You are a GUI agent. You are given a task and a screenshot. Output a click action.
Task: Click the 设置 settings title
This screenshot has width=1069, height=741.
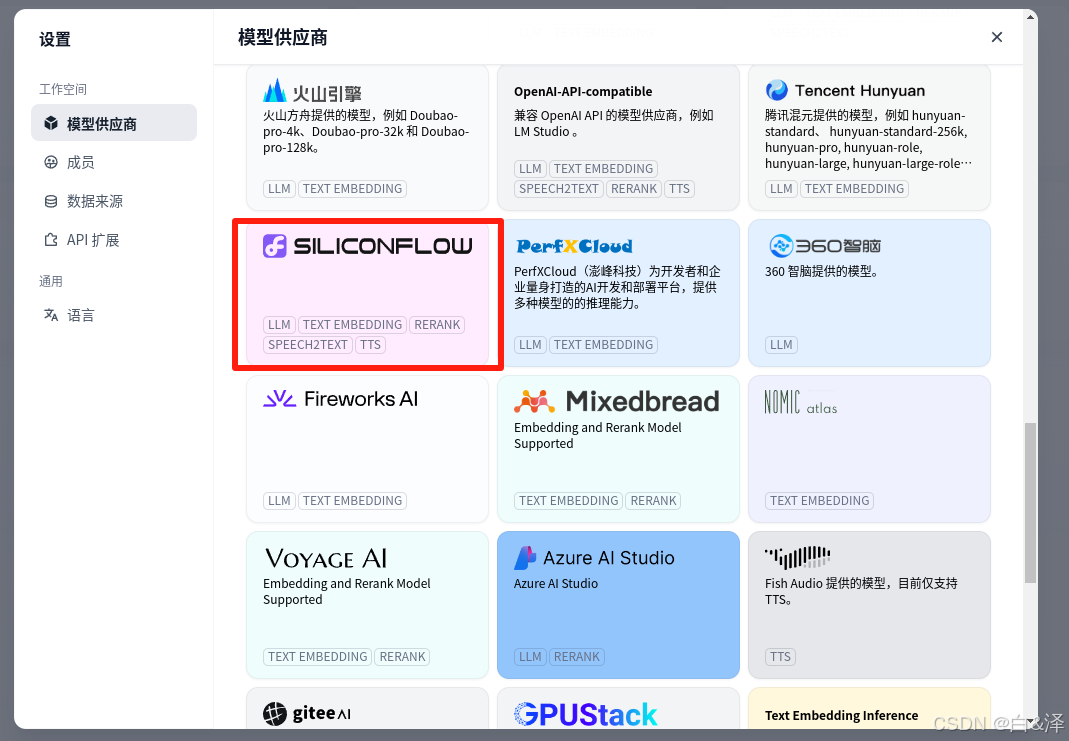click(55, 40)
